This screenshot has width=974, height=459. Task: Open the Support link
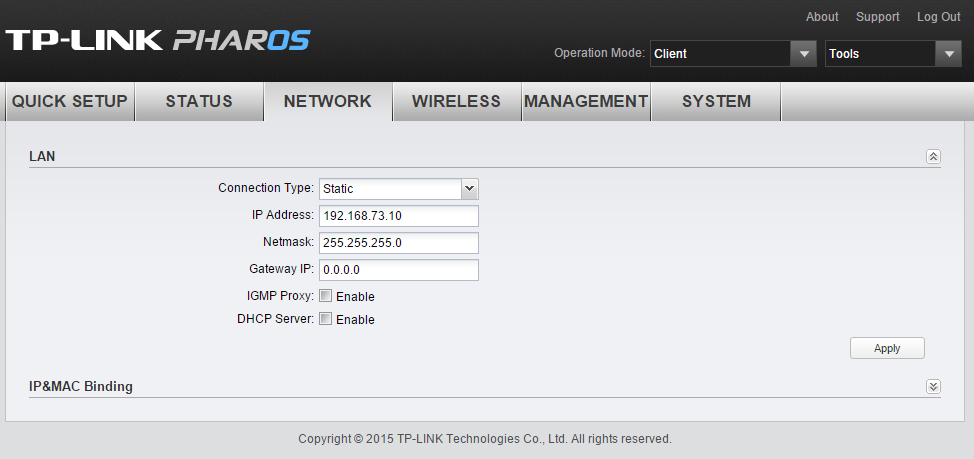[877, 17]
